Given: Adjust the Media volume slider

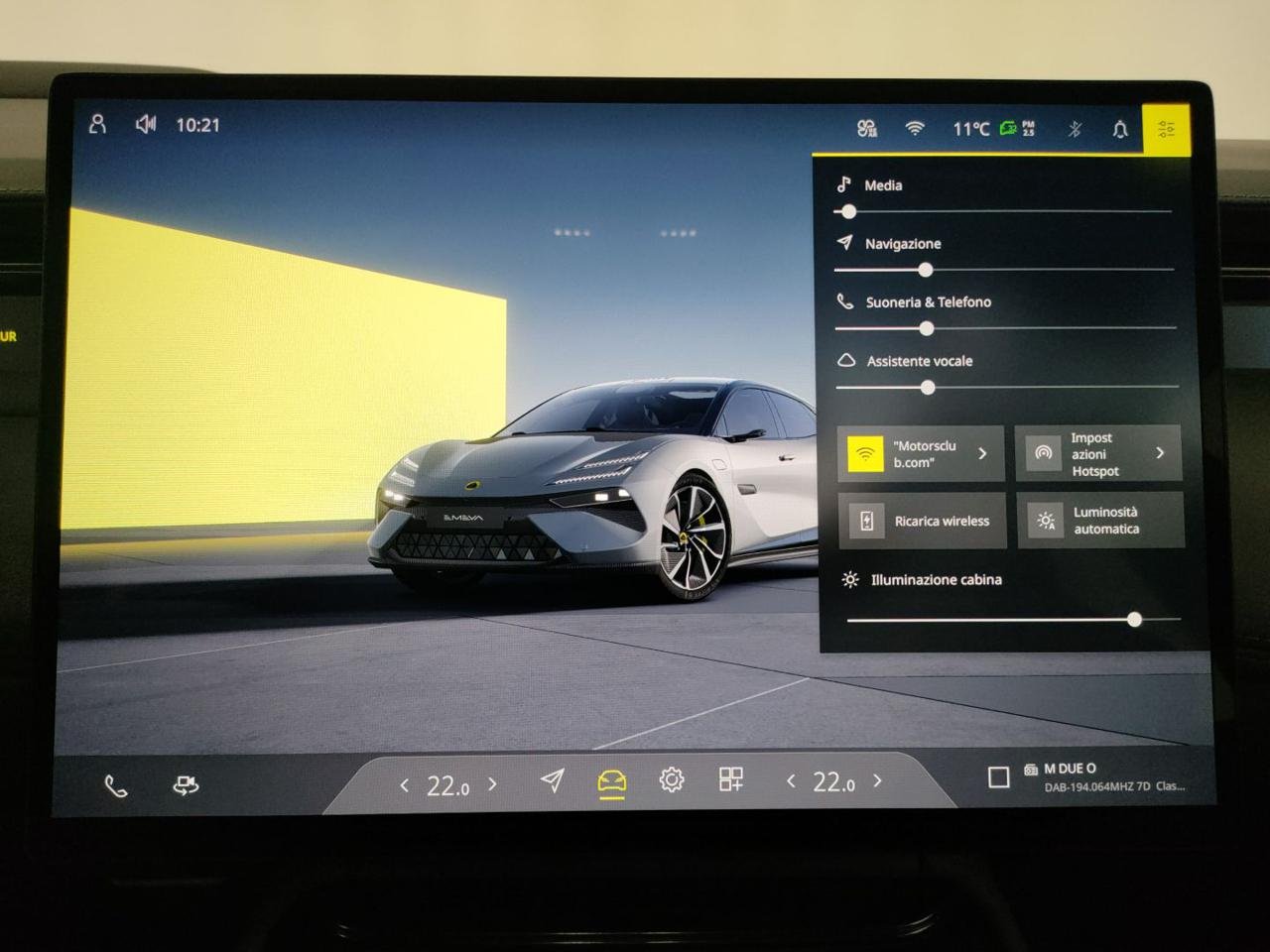Looking at the screenshot, I should [x=1004, y=211].
